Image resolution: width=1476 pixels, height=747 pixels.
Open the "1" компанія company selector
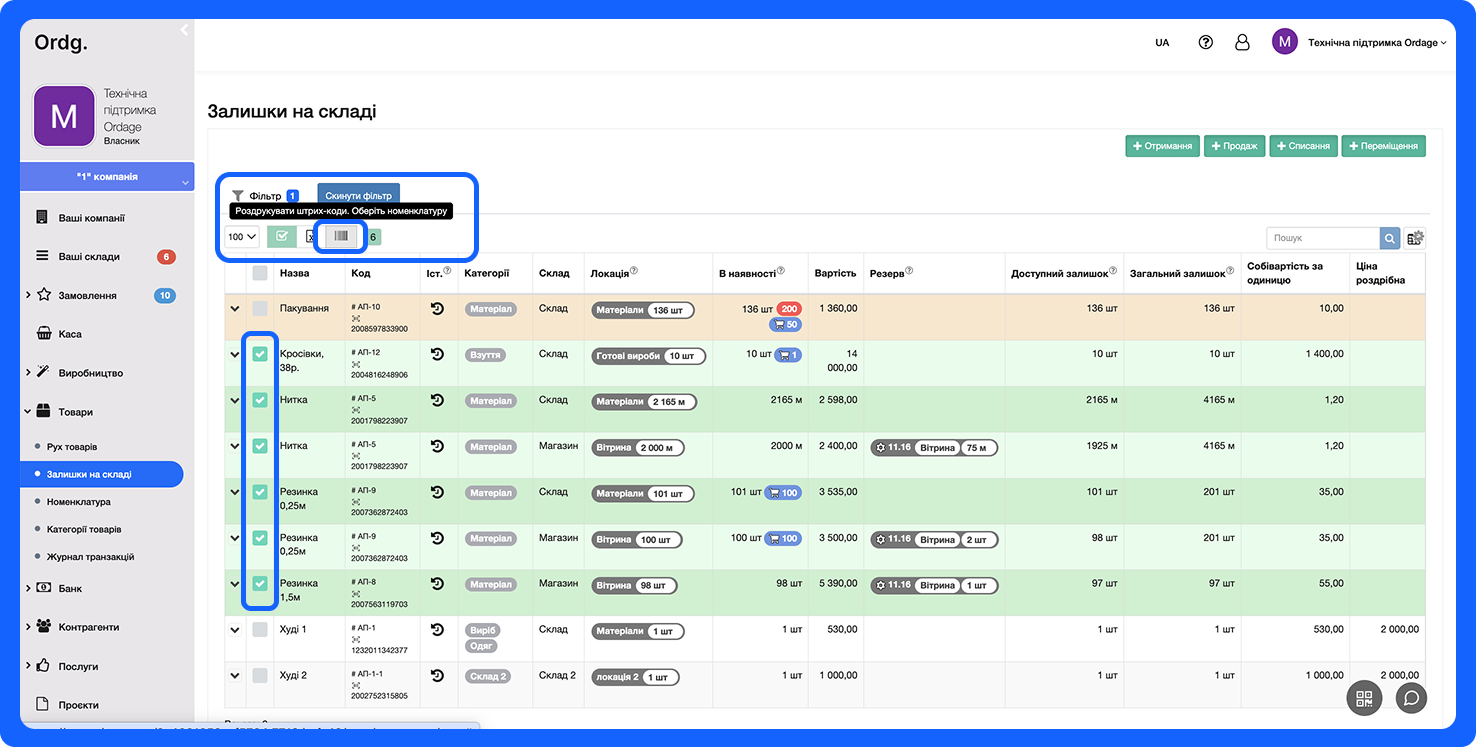[x=107, y=177]
